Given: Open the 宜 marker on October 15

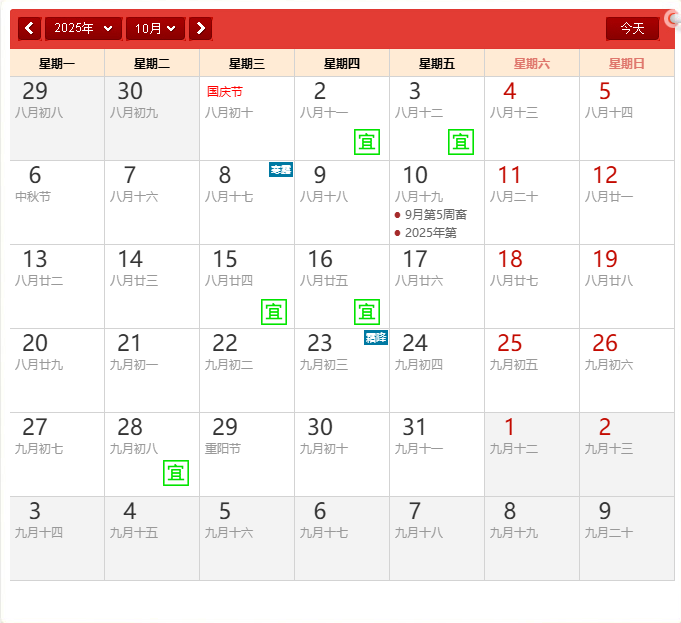Looking at the screenshot, I should tap(274, 312).
